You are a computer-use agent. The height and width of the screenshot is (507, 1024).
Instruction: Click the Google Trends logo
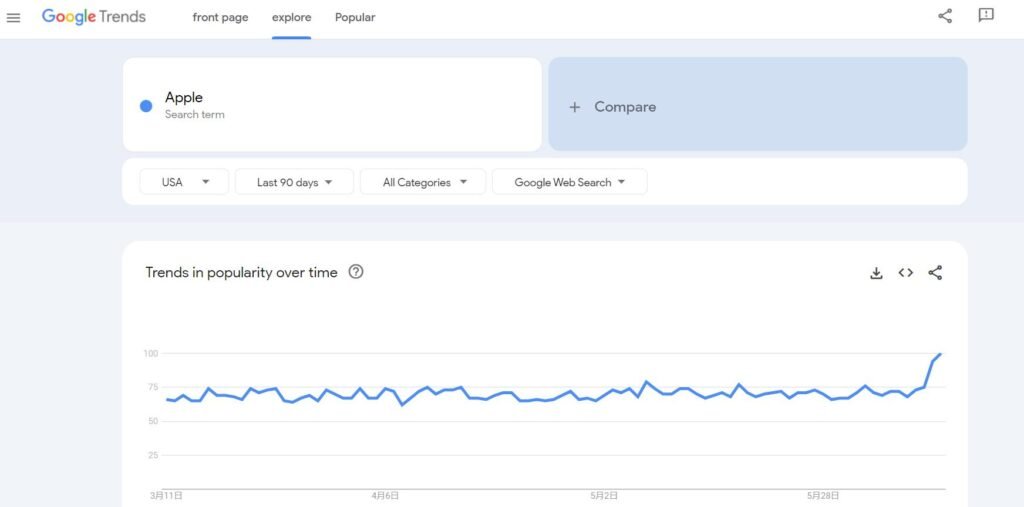pyautogui.click(x=94, y=17)
